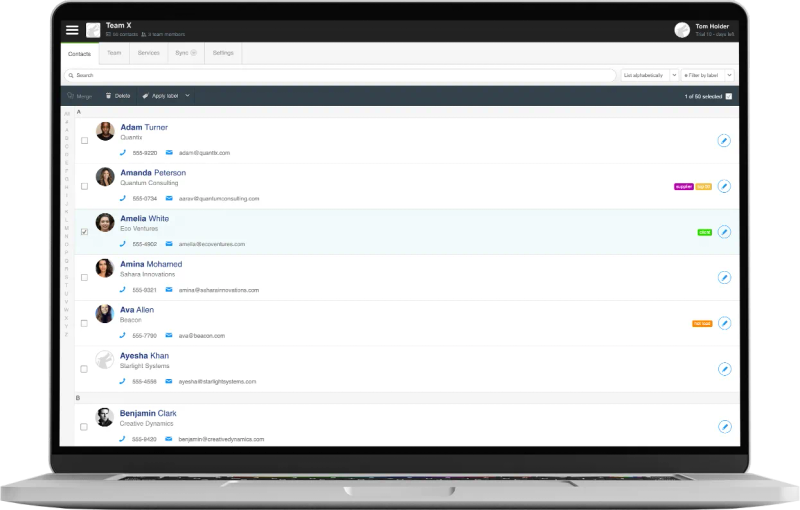Click the phone icon for Ava Allen

point(122,335)
